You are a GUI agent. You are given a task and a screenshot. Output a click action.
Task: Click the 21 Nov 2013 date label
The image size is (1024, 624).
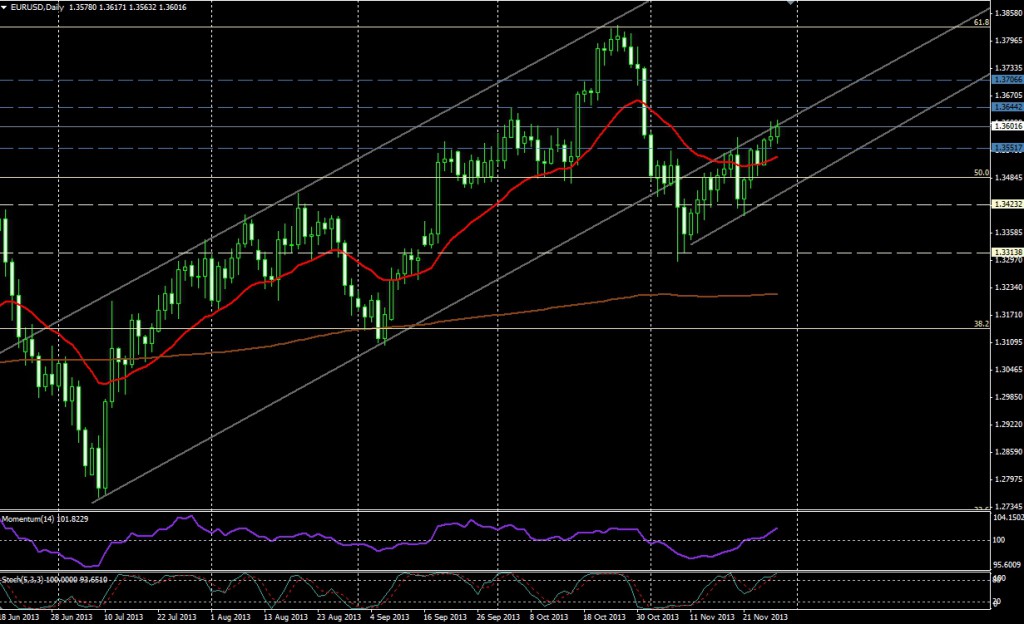pyautogui.click(x=764, y=618)
